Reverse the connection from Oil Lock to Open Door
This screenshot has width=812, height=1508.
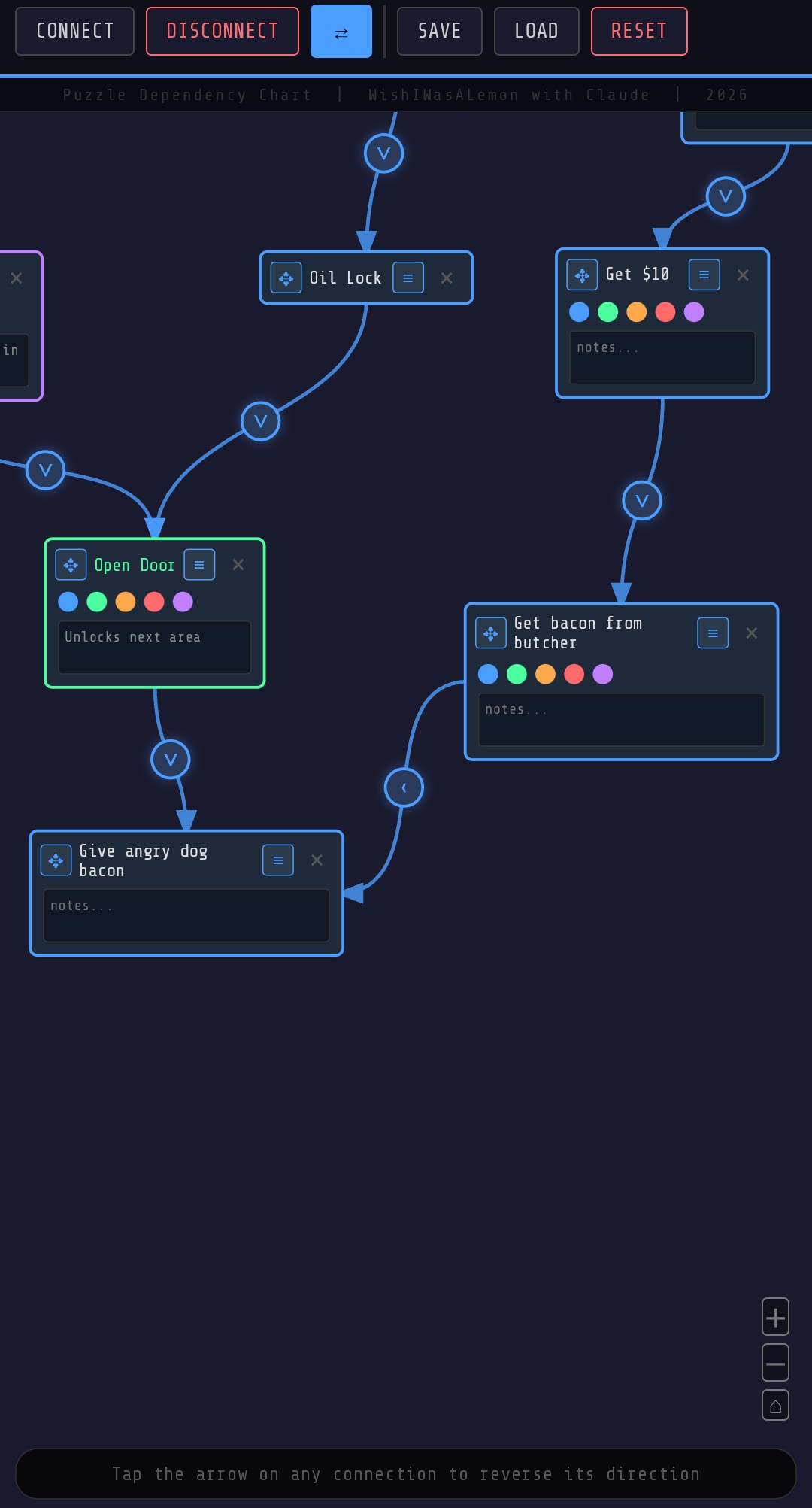coord(261,421)
